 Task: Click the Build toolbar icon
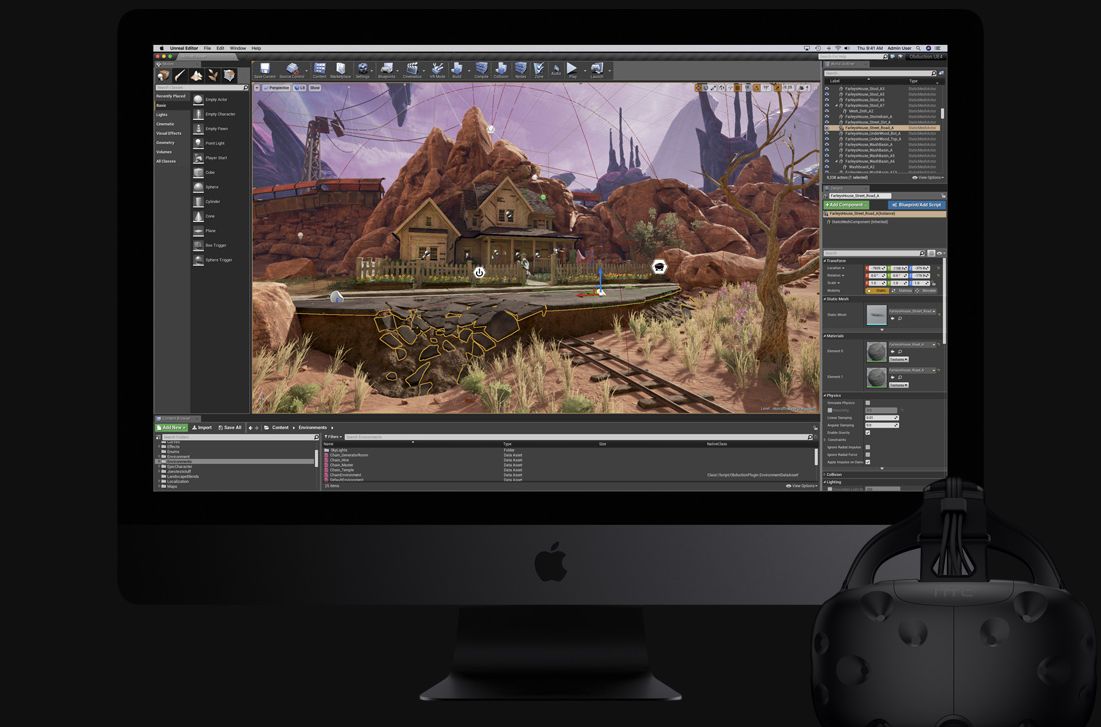point(457,69)
